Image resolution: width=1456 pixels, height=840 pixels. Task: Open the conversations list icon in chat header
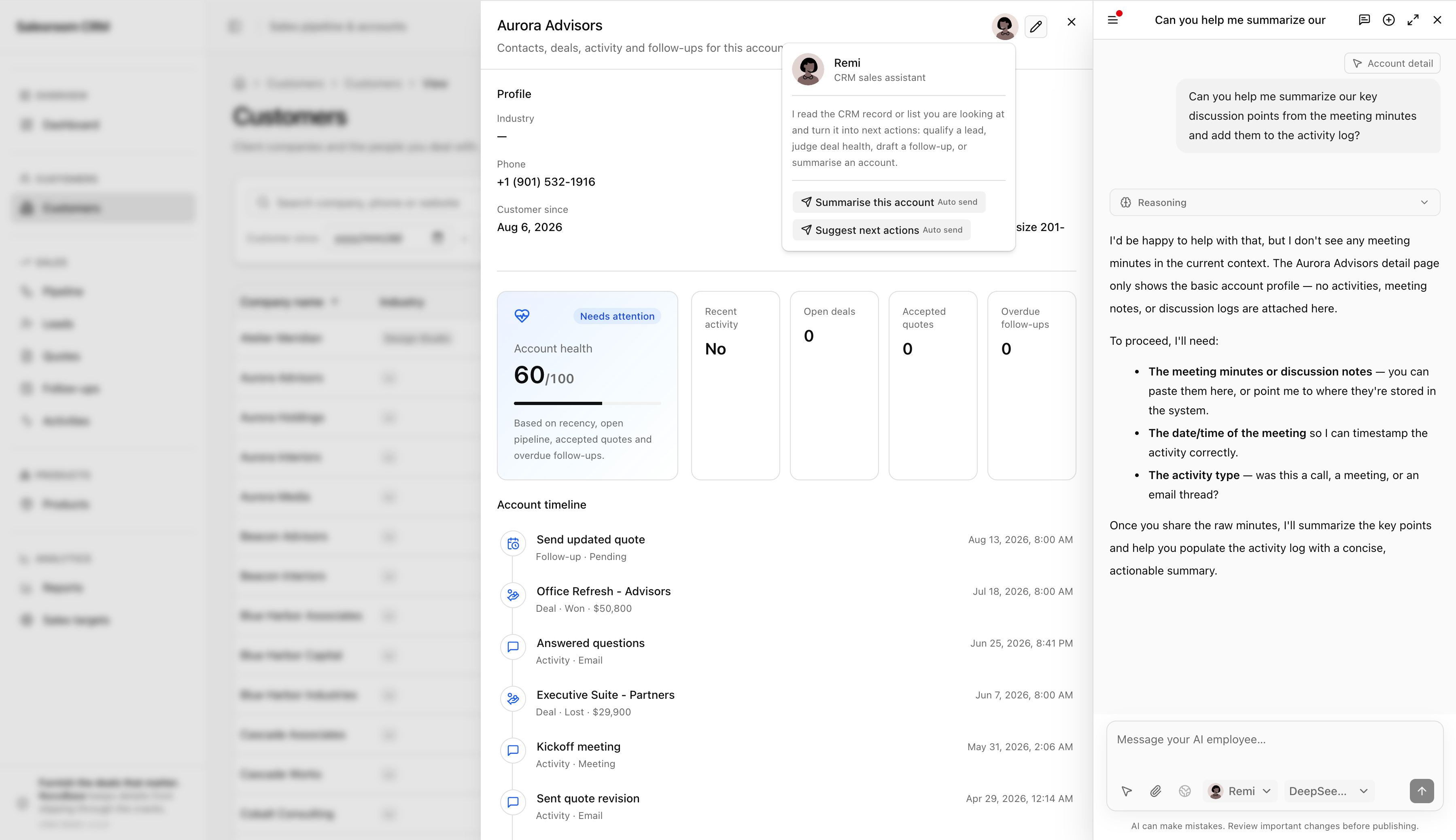[x=1364, y=19]
